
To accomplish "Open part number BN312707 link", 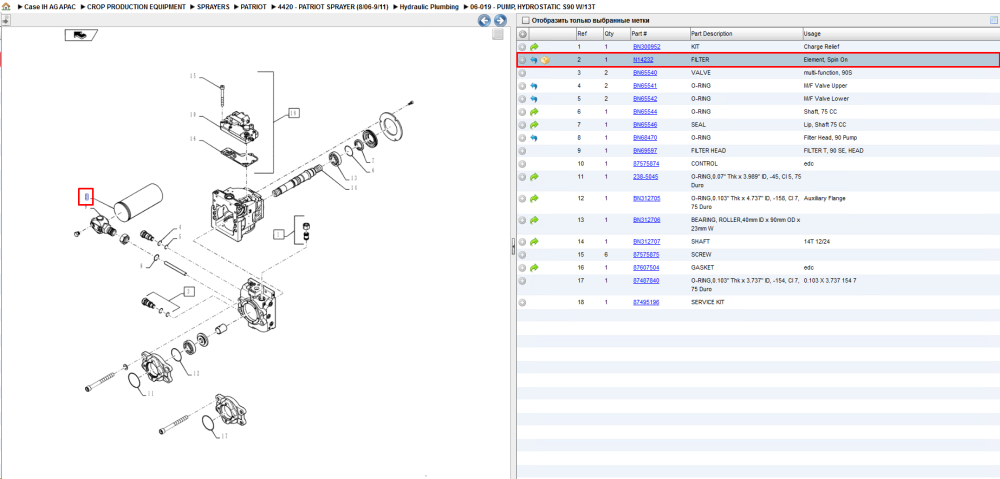I will point(646,242).
